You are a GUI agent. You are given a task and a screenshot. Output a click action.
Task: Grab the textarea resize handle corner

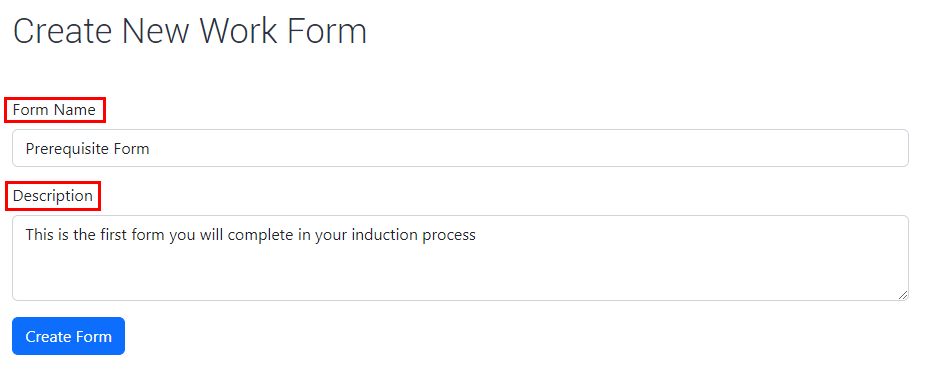coord(903,295)
